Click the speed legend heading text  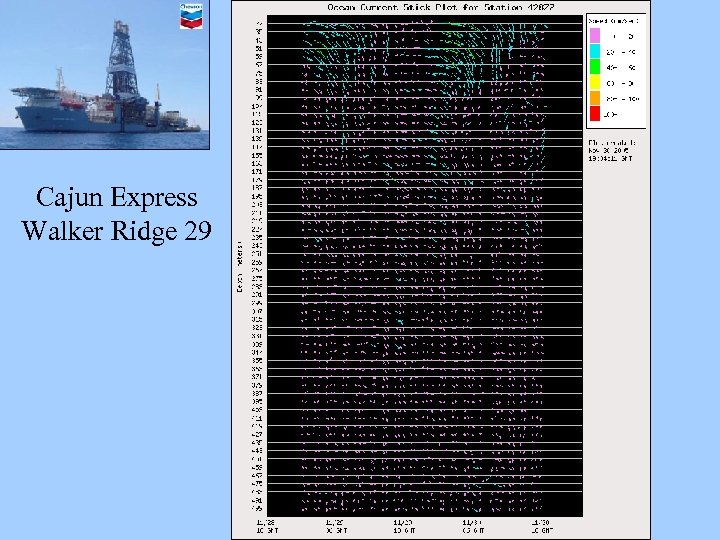[613, 21]
